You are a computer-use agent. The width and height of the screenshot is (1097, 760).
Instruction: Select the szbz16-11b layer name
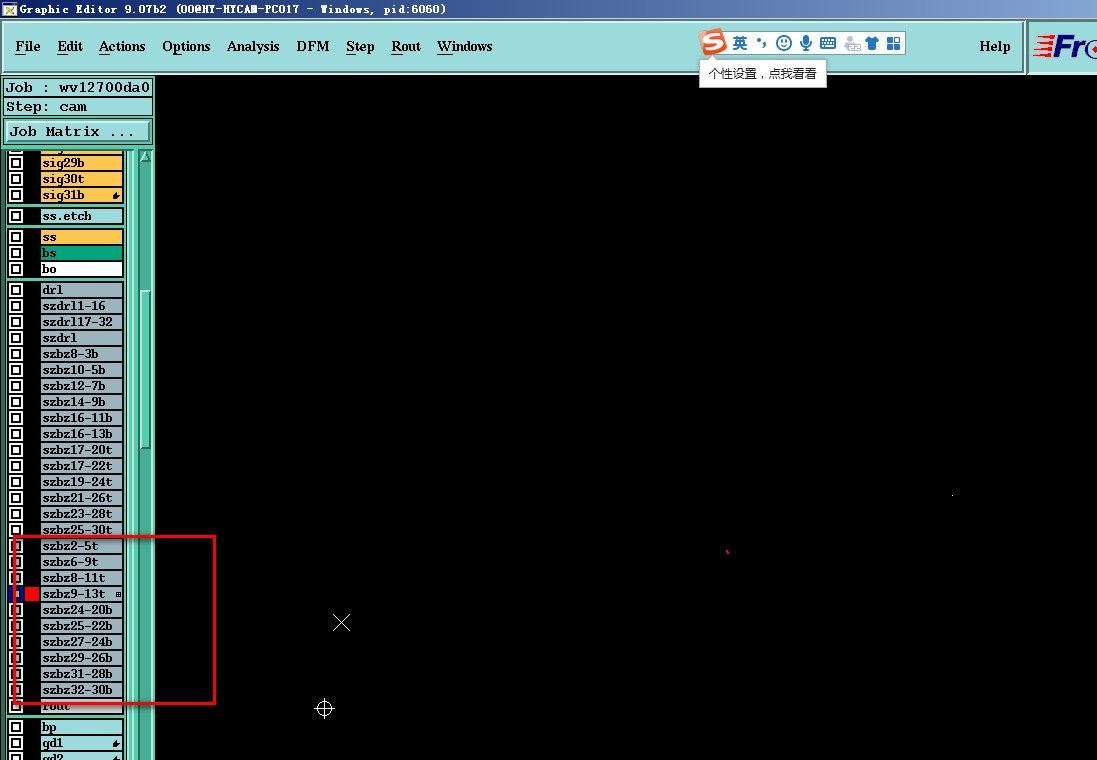pyautogui.click(x=81, y=418)
